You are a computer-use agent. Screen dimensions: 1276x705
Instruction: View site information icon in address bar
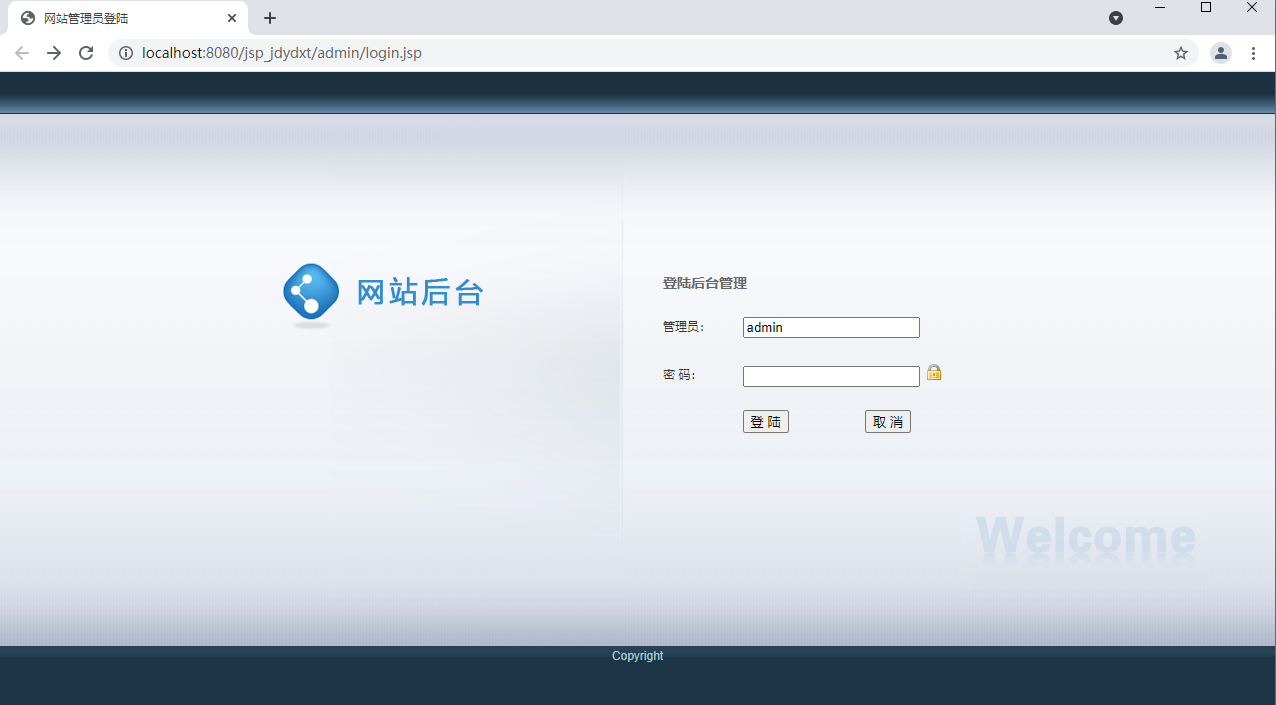pos(126,53)
